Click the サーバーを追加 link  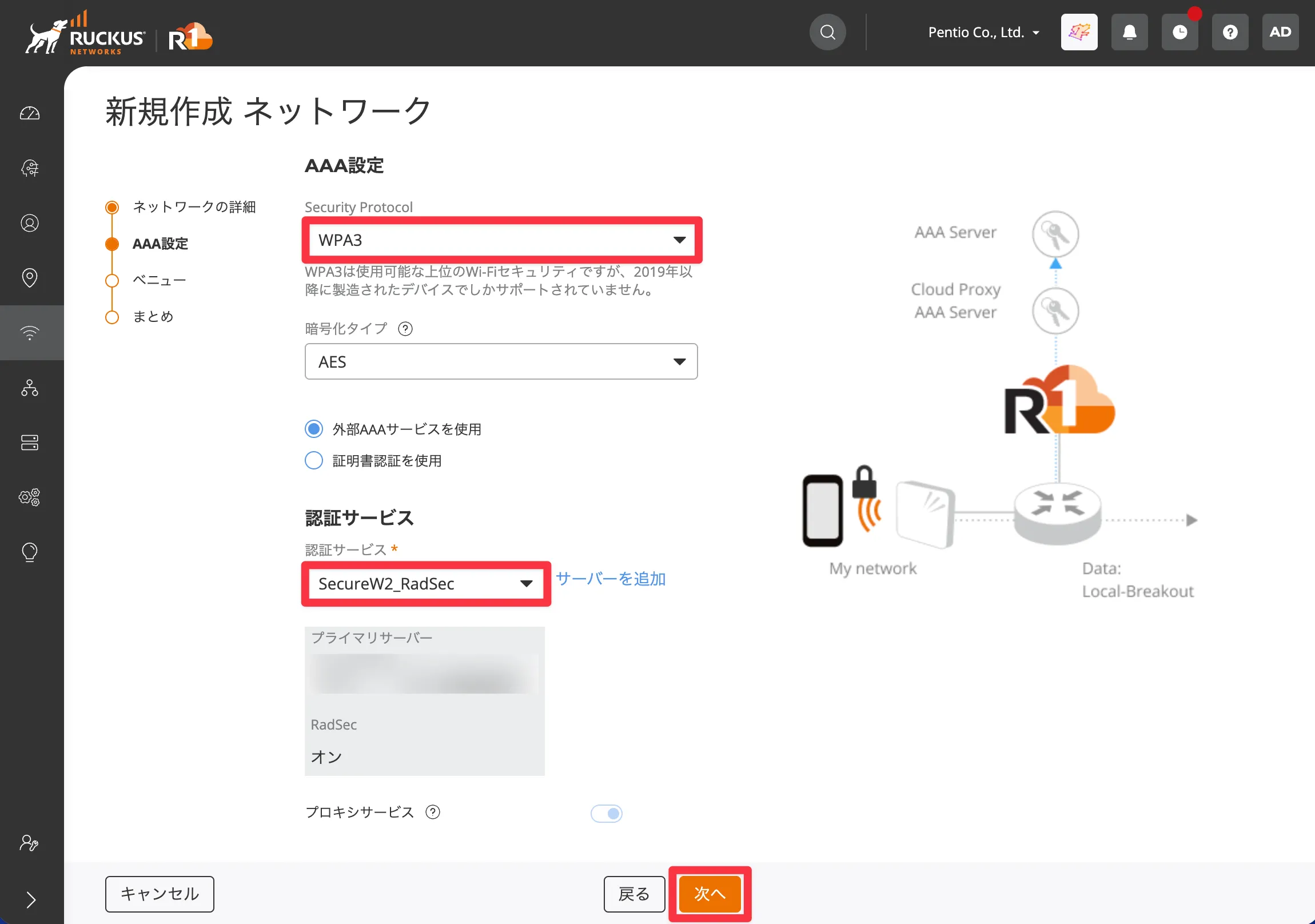tap(611, 579)
